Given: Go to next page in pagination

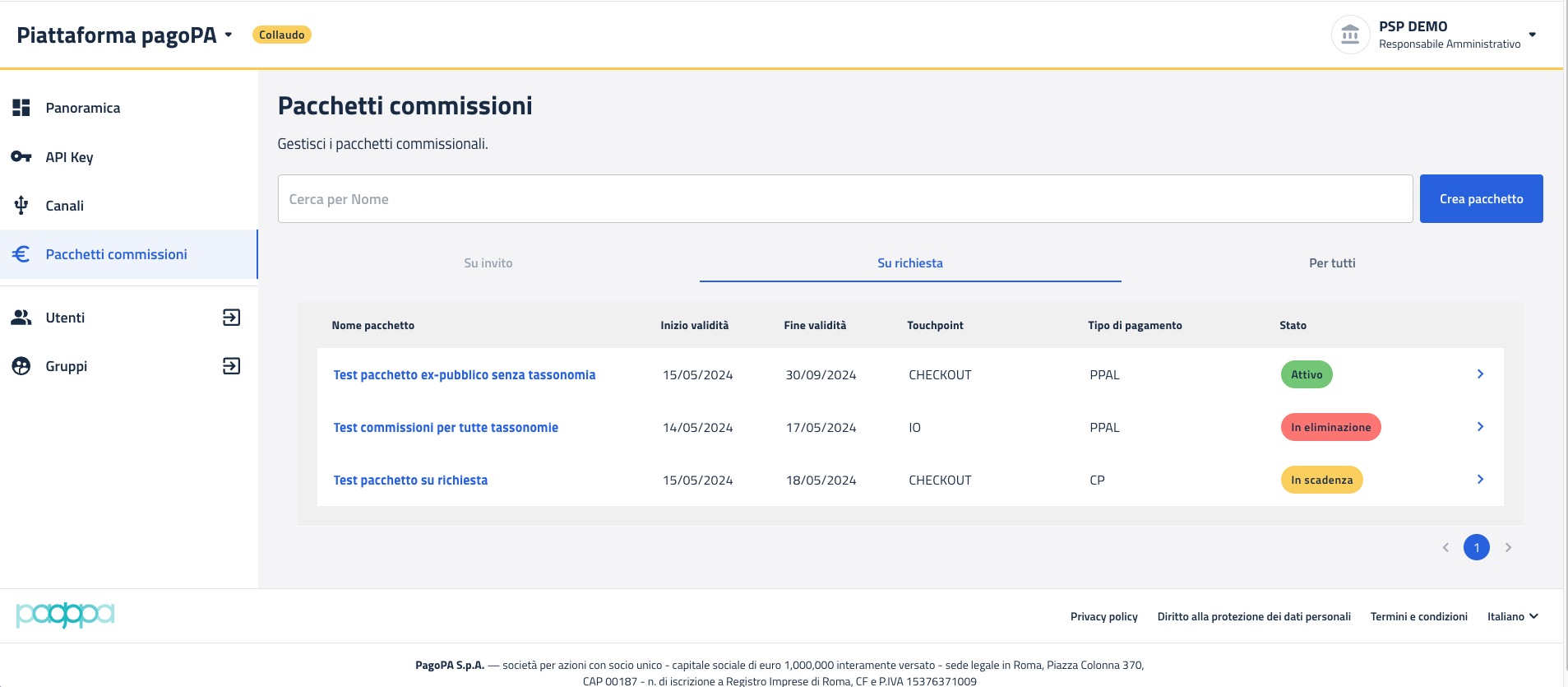Looking at the screenshot, I should [x=1508, y=548].
